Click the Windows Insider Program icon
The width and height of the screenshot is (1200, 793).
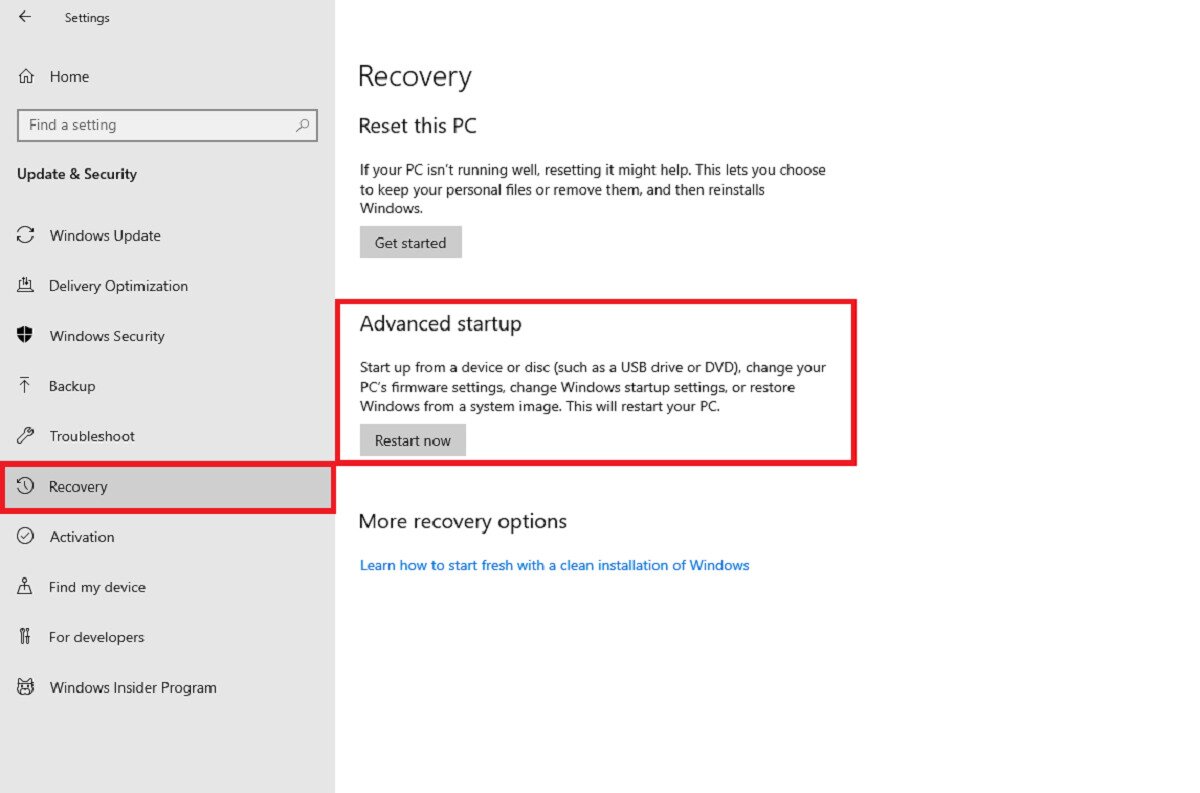[26, 687]
